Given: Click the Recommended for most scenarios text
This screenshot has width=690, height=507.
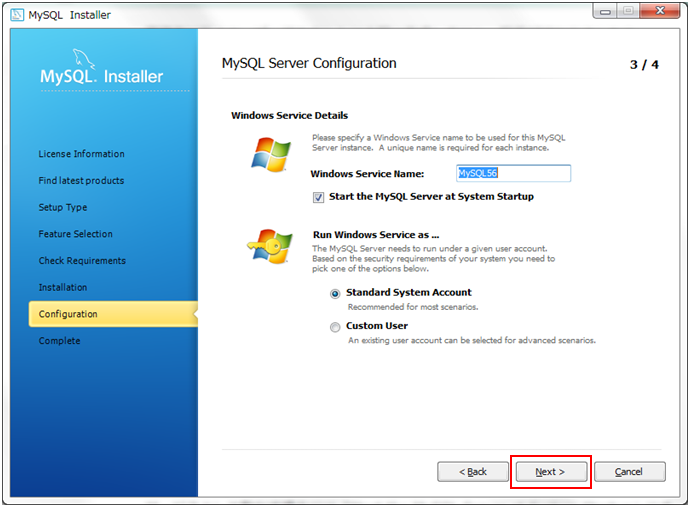Looking at the screenshot, I should pos(413,307).
